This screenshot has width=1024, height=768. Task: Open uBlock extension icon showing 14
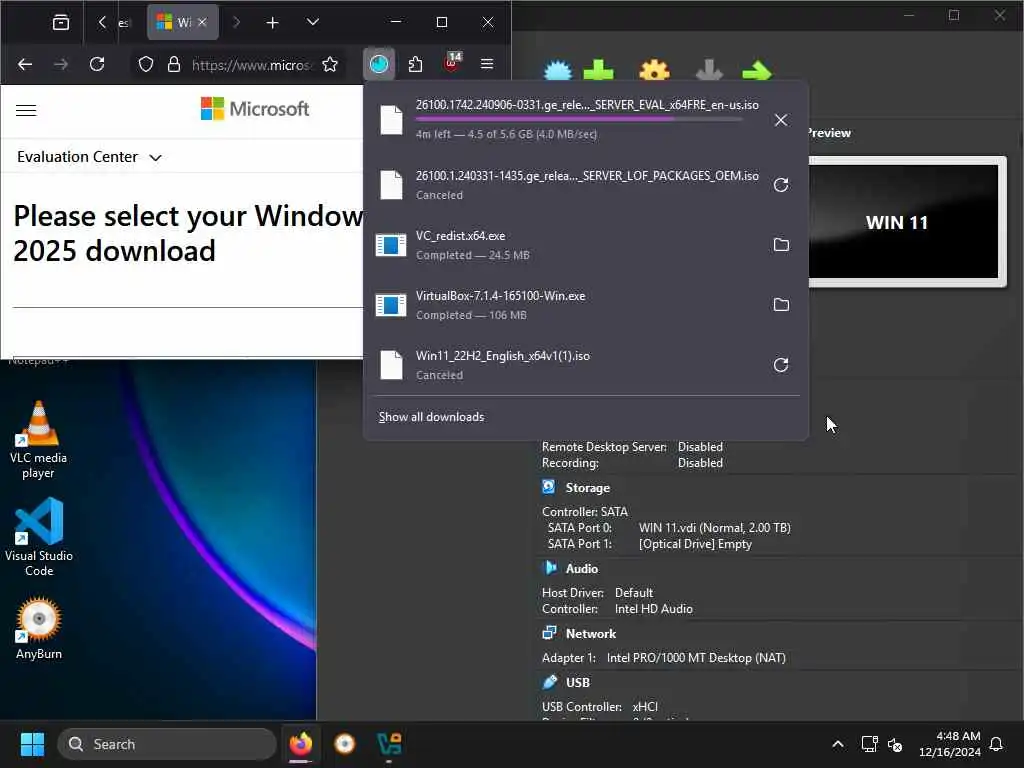tap(452, 63)
